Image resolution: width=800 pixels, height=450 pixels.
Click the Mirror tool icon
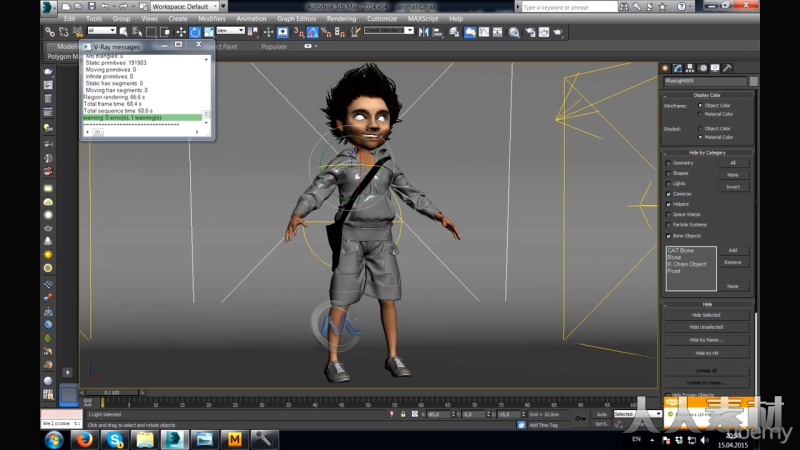pyautogui.click(x=423, y=32)
